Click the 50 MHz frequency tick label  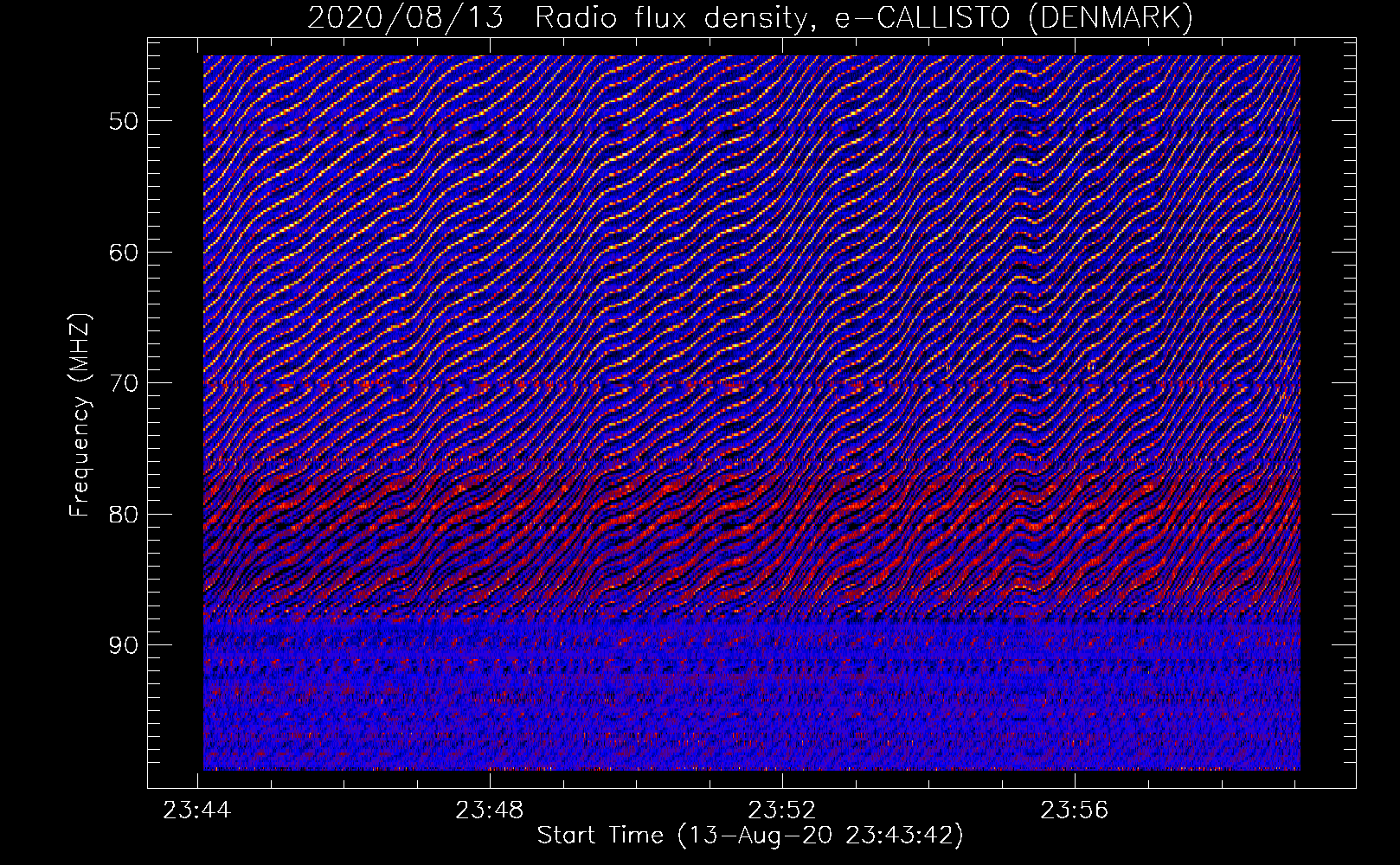123,121
